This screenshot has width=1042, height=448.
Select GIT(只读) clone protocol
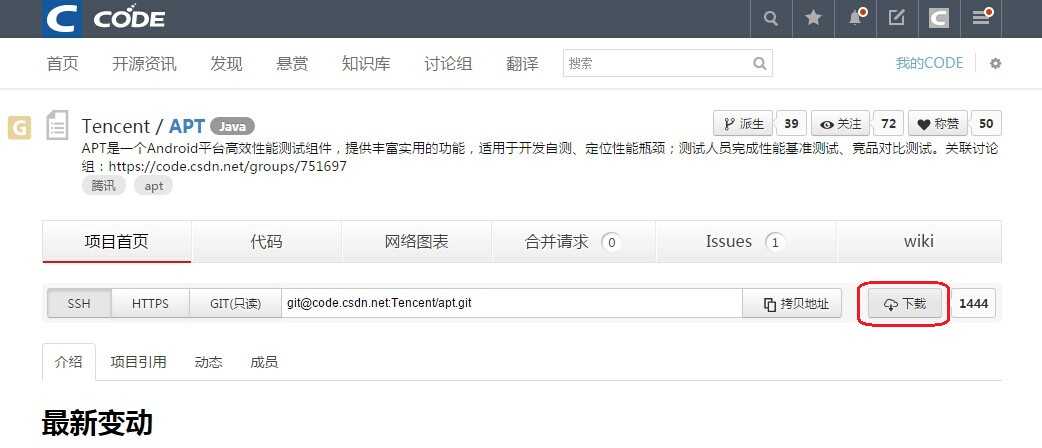(235, 304)
